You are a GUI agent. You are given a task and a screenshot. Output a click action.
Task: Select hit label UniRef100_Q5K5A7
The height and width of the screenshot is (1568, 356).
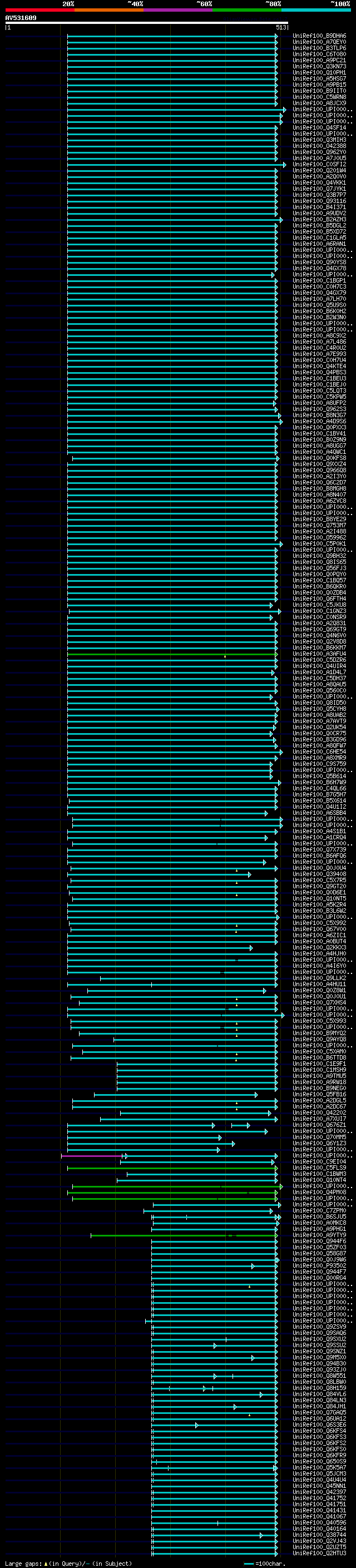[319, 1467]
